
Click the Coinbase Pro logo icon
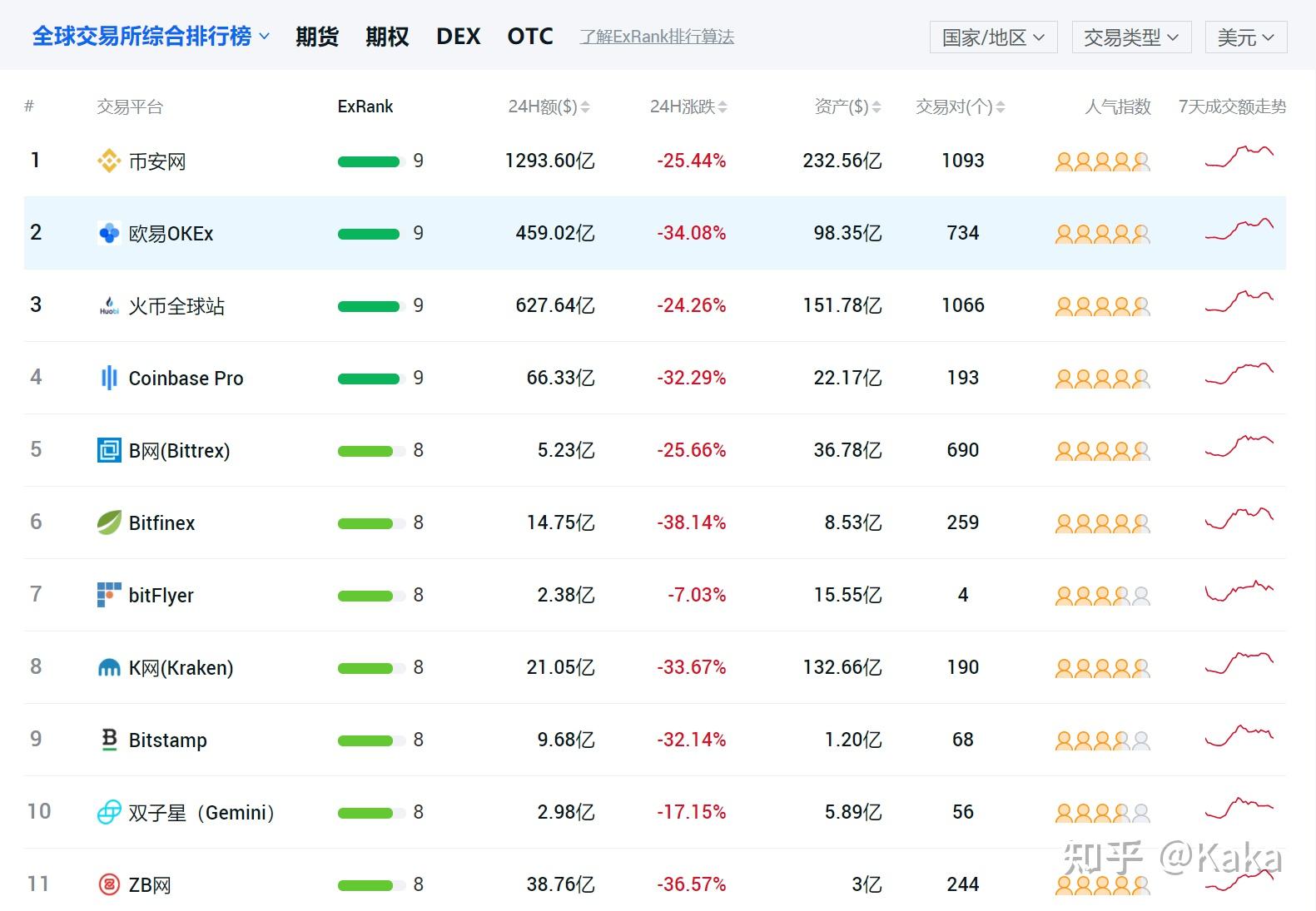point(109,378)
